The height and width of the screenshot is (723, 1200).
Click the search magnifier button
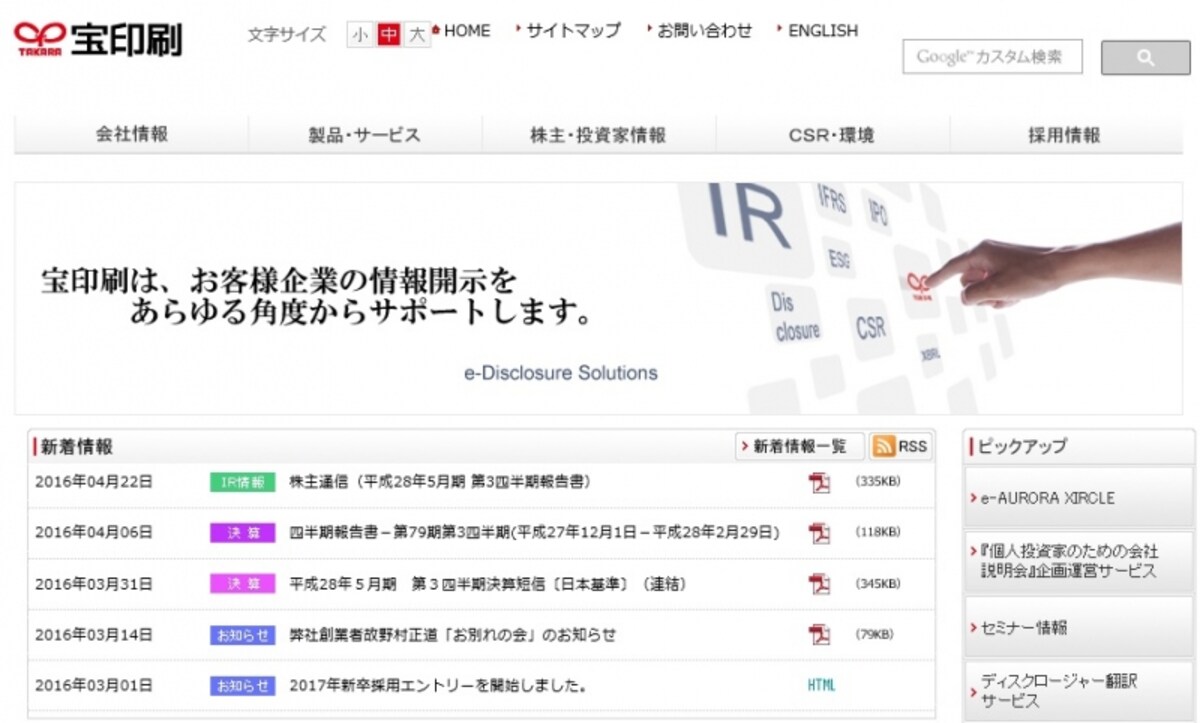click(x=1146, y=58)
